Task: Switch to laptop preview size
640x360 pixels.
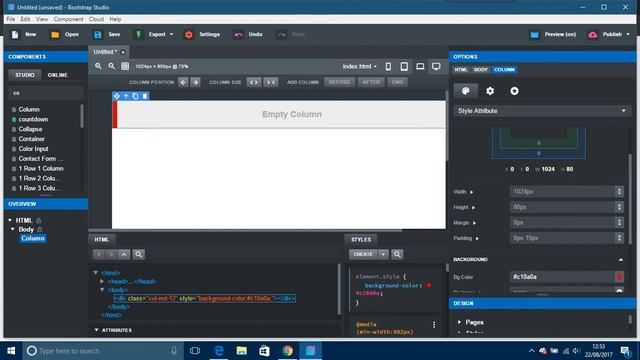Action: click(x=420, y=66)
